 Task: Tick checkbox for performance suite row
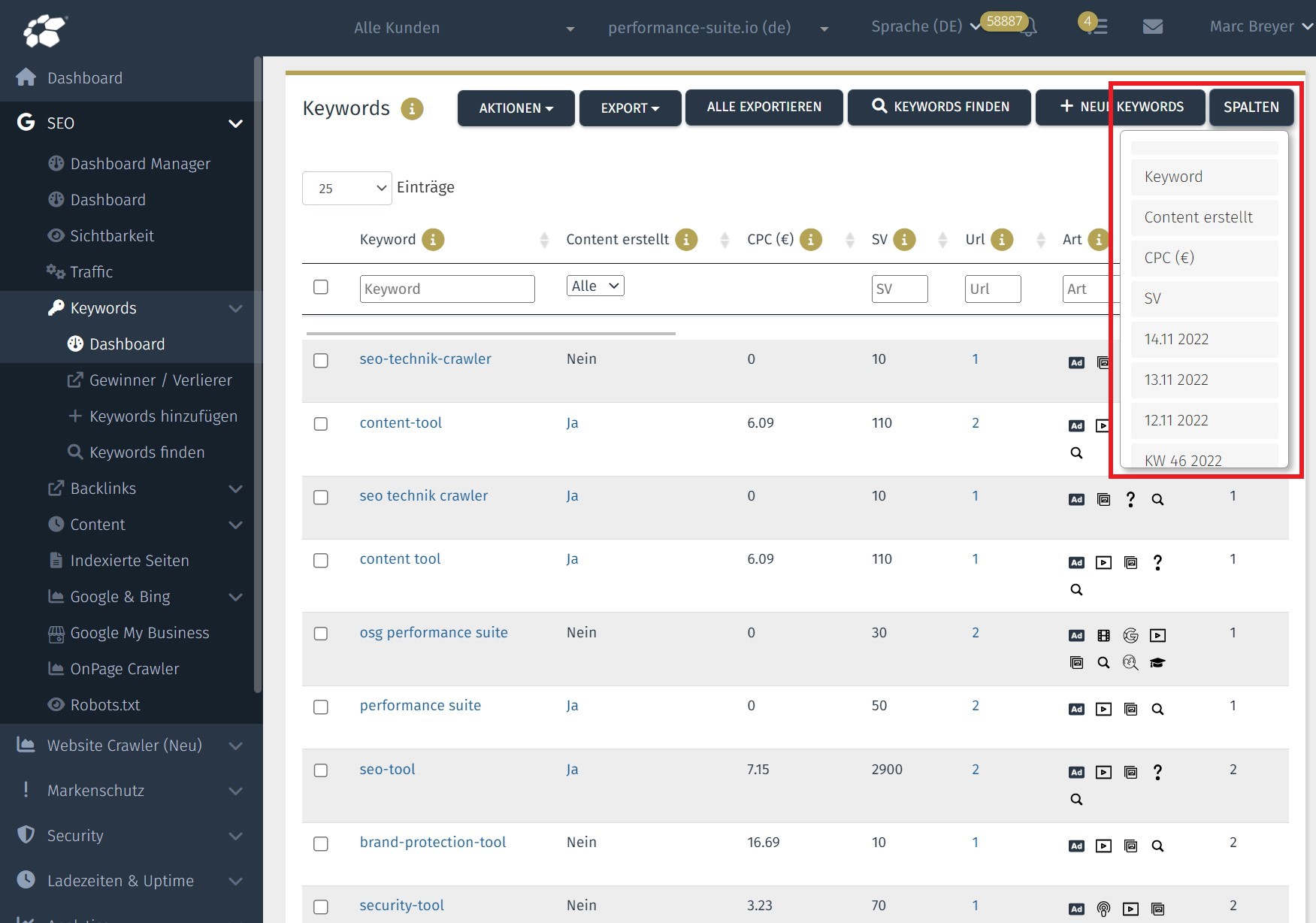coord(321,707)
